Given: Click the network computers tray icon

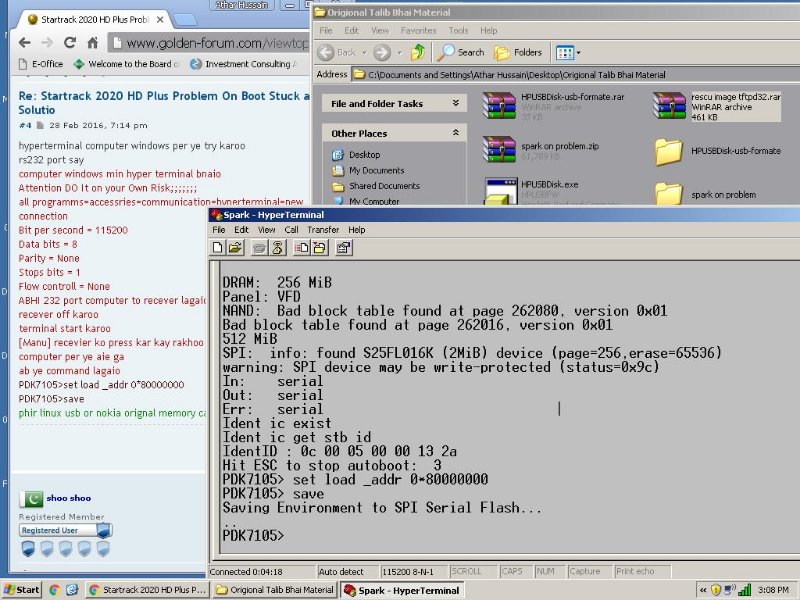Looking at the screenshot, I should [730, 590].
